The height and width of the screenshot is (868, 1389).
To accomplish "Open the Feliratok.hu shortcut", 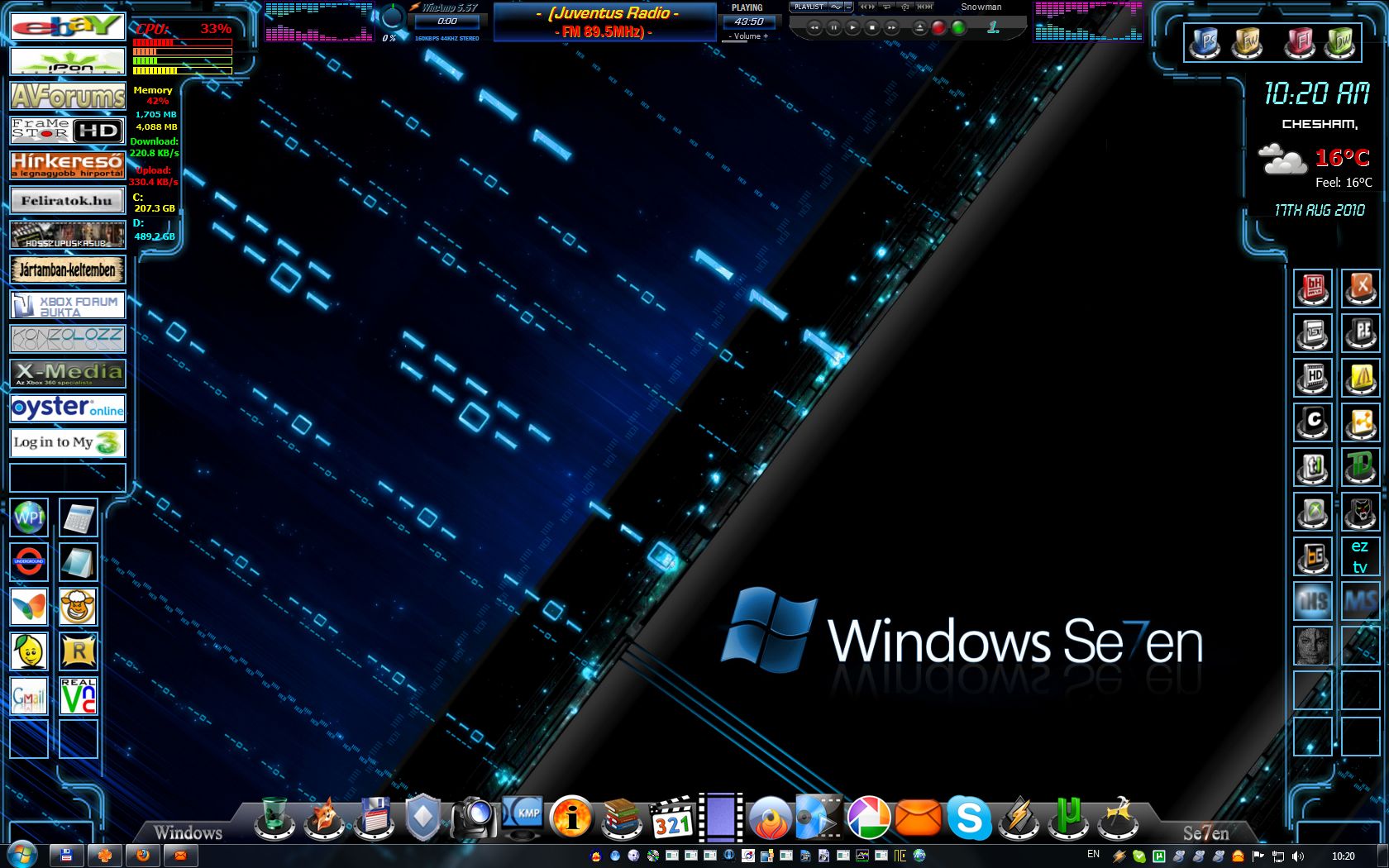I will (x=68, y=200).
